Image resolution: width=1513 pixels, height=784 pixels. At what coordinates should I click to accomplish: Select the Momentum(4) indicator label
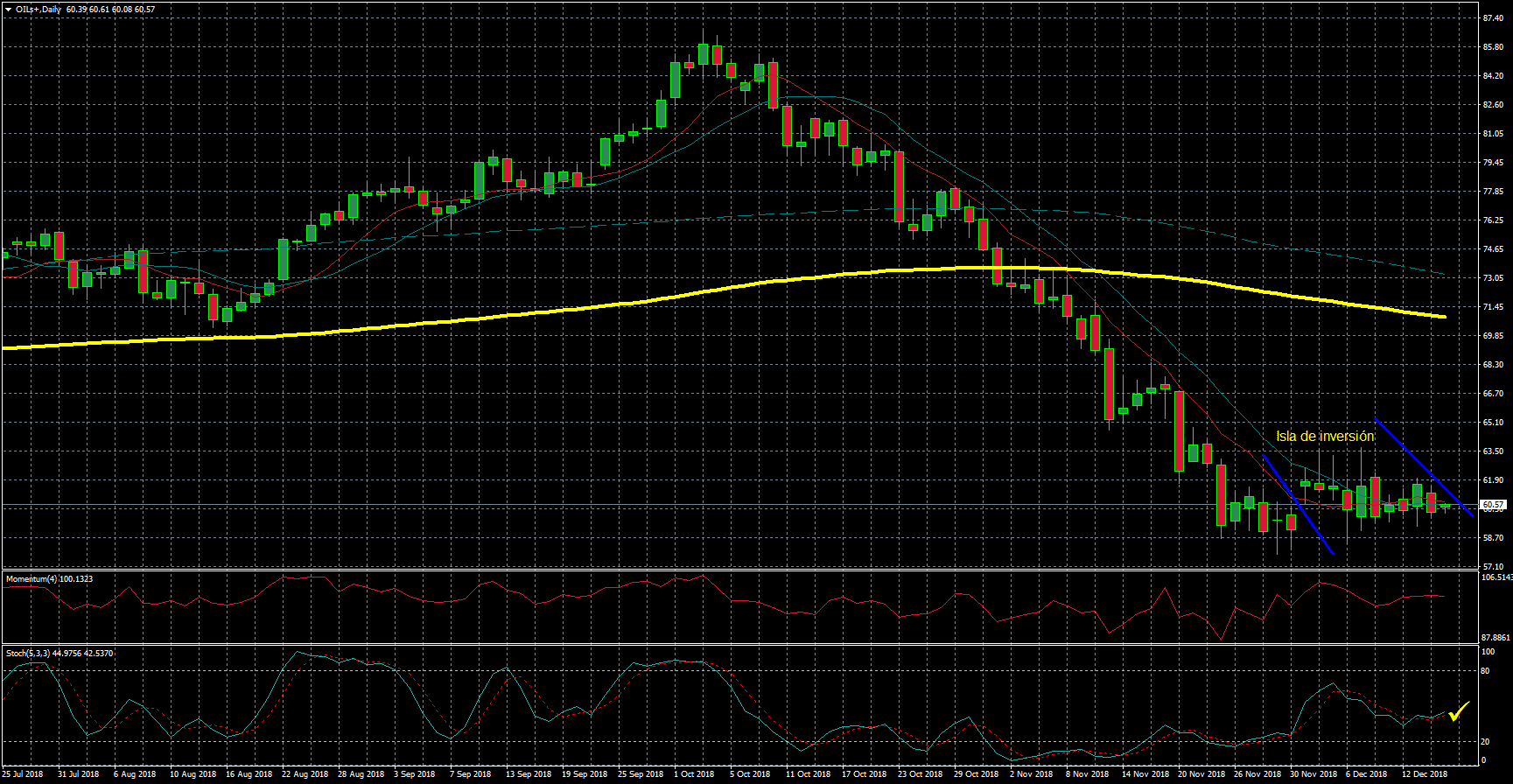(49, 579)
